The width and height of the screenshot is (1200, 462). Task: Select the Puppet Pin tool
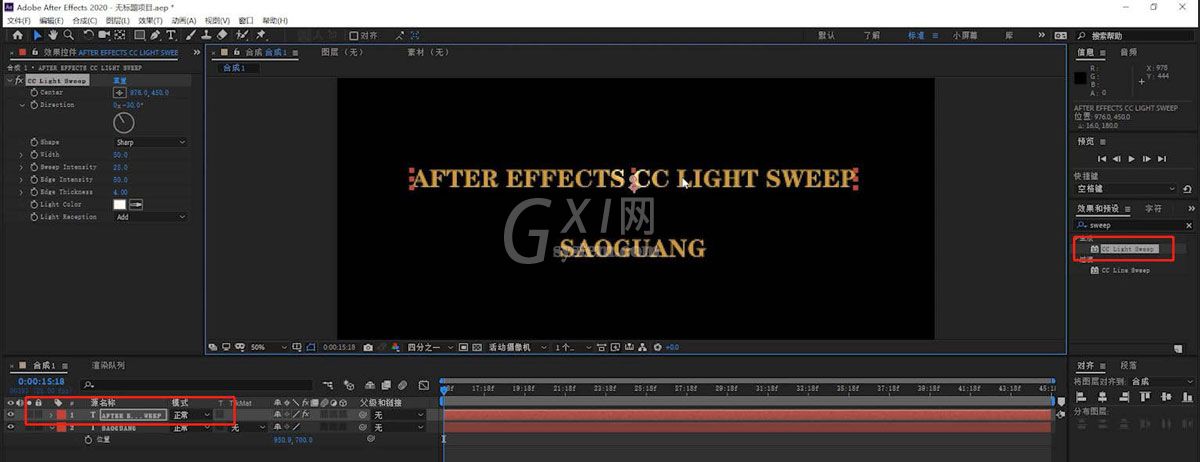(x=260, y=35)
